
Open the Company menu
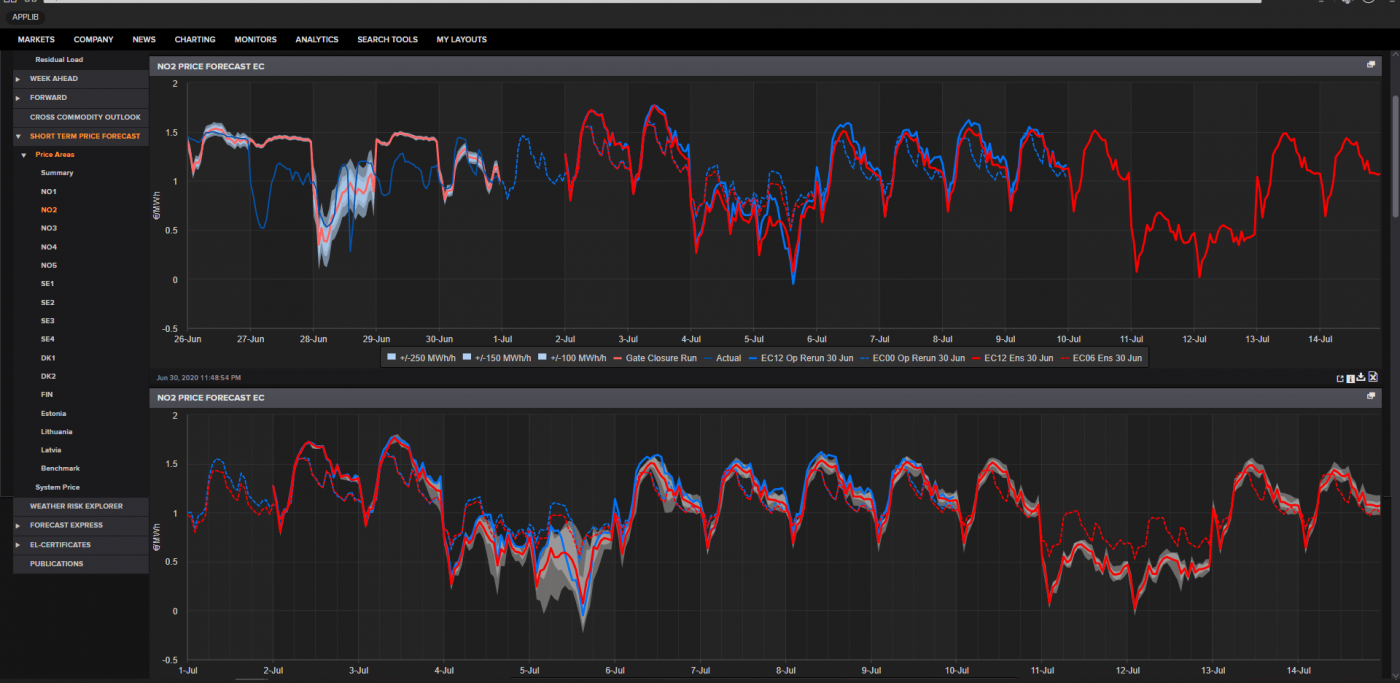[x=93, y=39]
